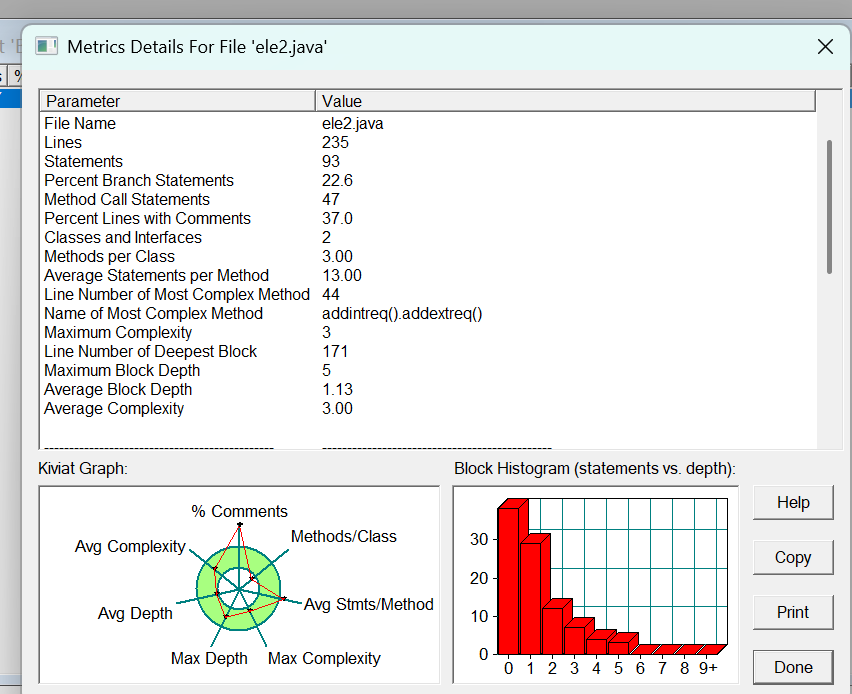The width and height of the screenshot is (852, 694).
Task: Click the Max Complexity Kiviat label
Action: point(324,658)
